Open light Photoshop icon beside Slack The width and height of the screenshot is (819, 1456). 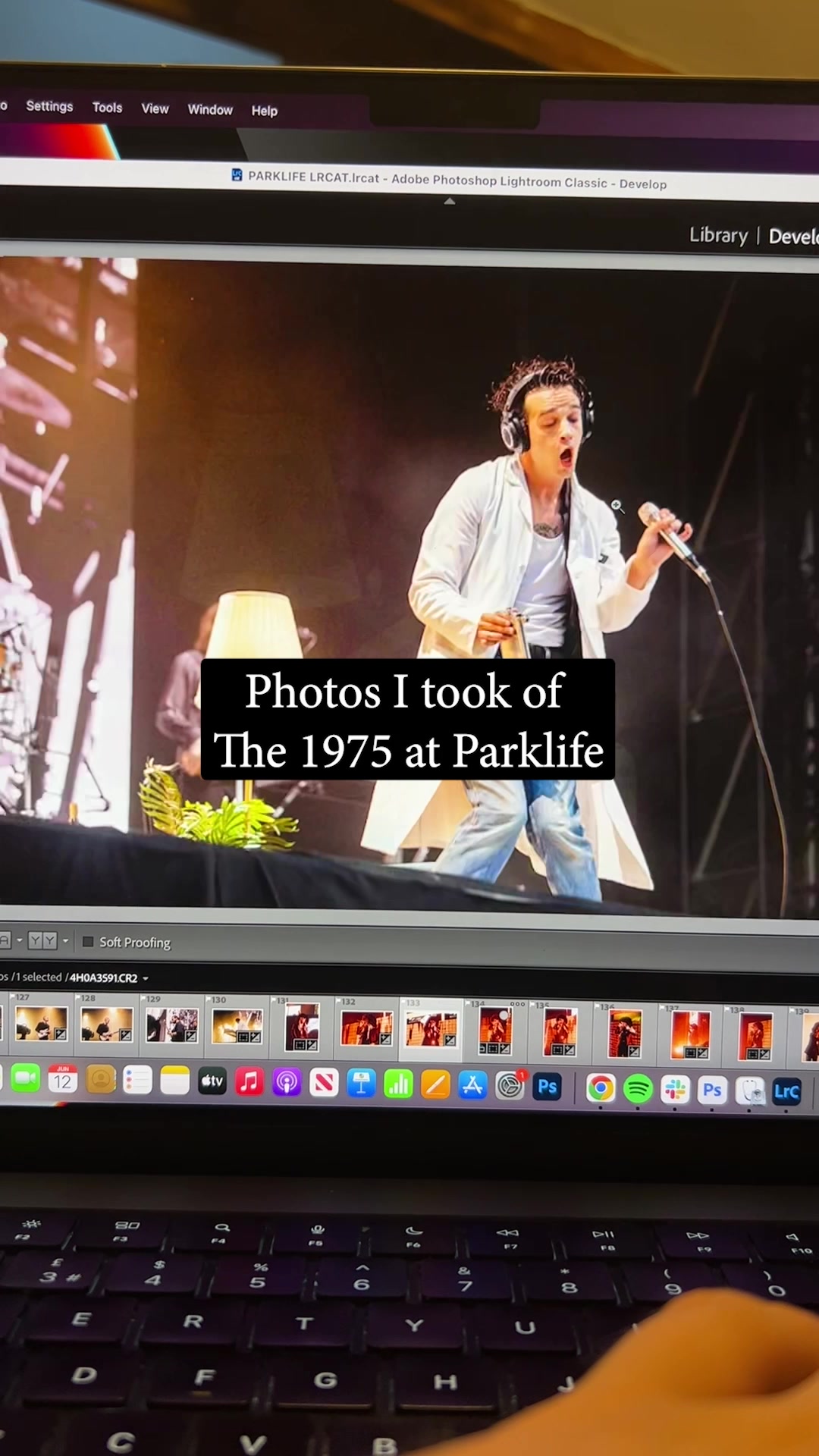712,1091
